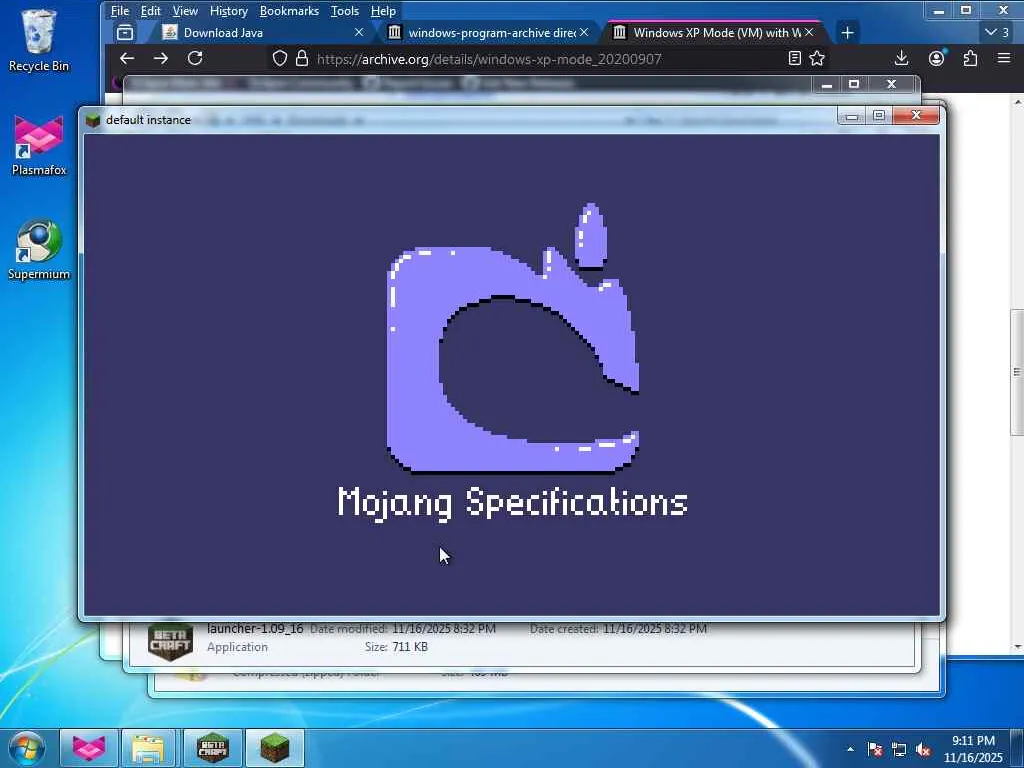The image size is (1024, 768).
Task: Reload the archive.org page
Action: tap(195, 58)
